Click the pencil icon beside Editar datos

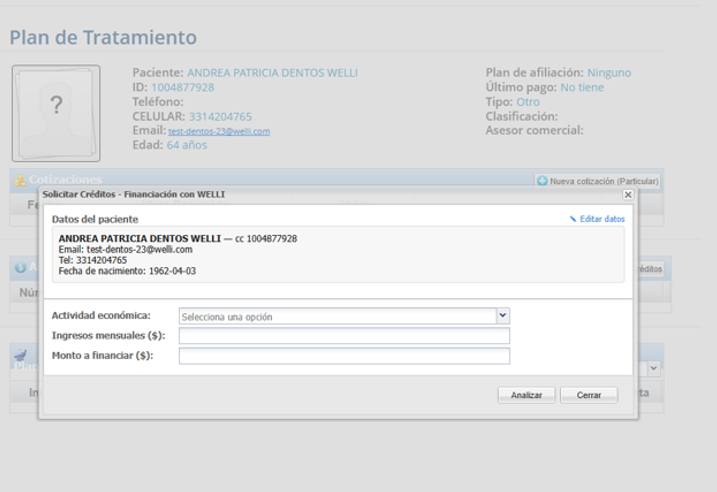(573, 219)
